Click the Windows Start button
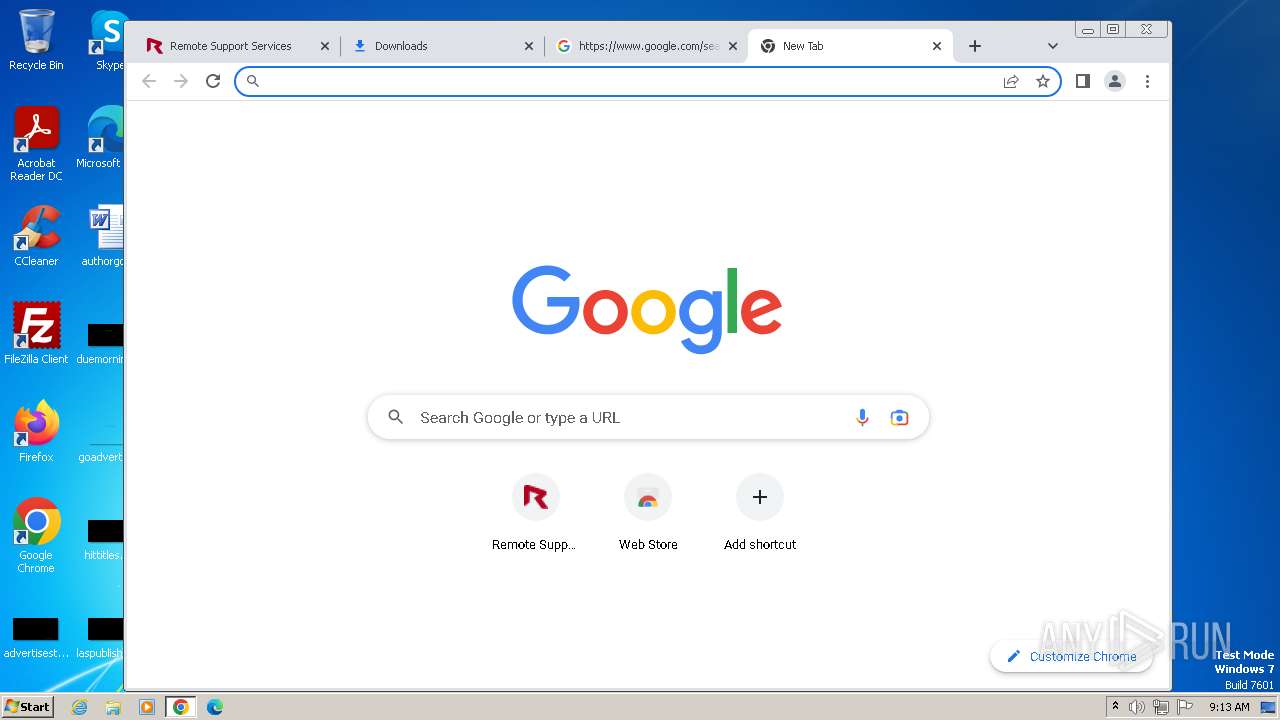Viewport: 1280px width, 720px height. [x=27, y=707]
